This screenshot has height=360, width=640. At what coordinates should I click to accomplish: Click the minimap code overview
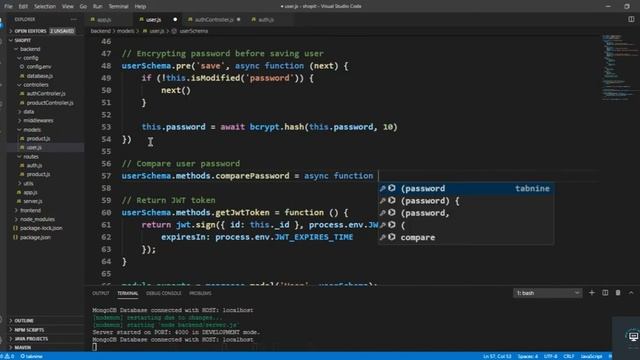point(620,67)
